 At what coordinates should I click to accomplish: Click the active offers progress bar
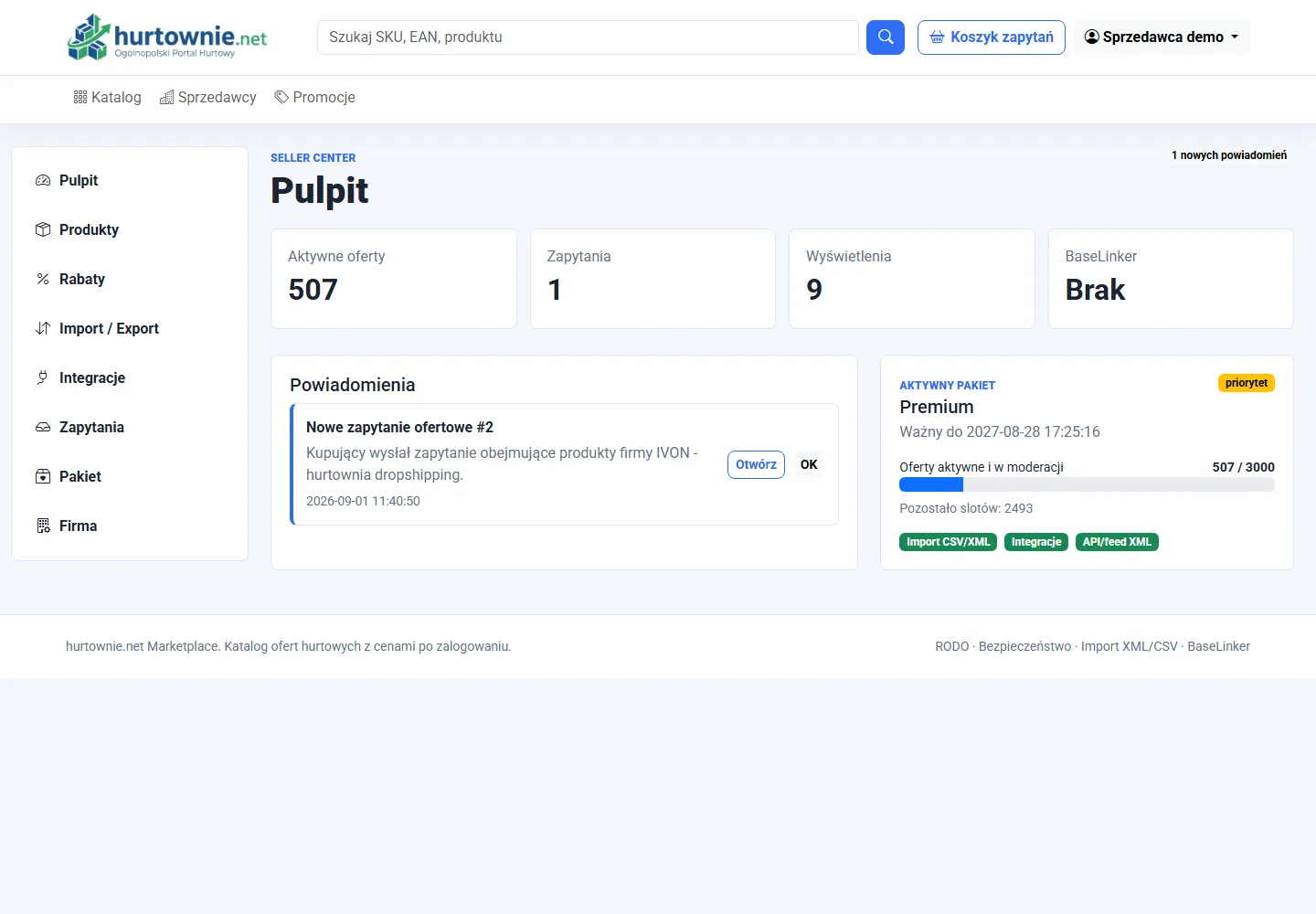click(1087, 485)
